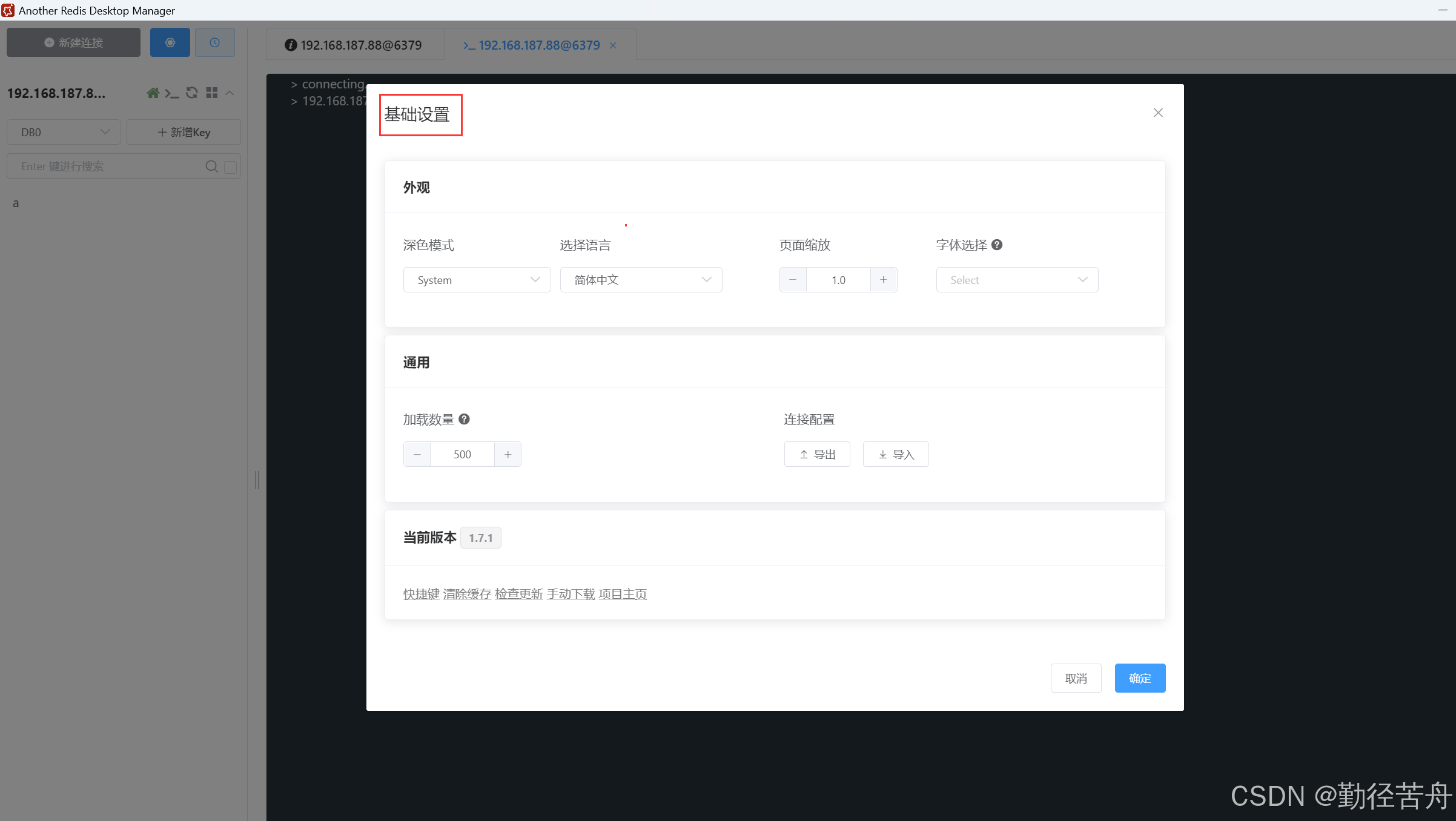Click the 导入 import connections button
1456x821 pixels.
pyautogui.click(x=896, y=454)
